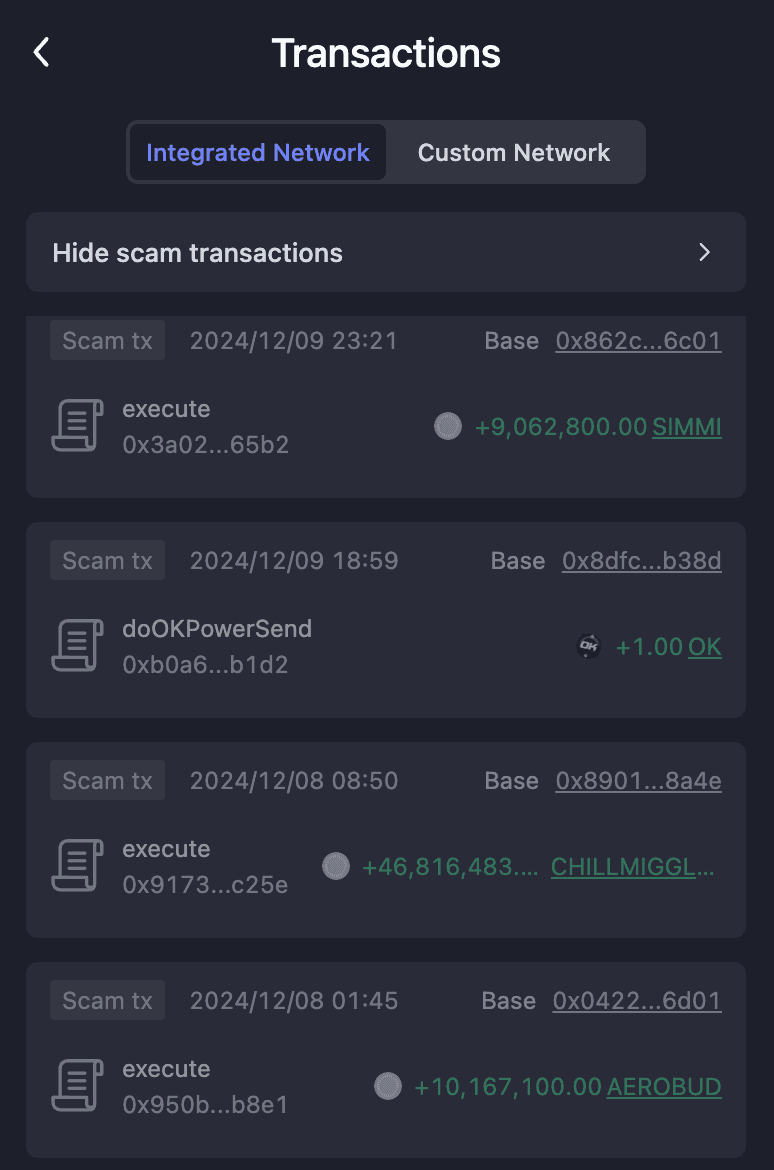Image resolution: width=774 pixels, height=1170 pixels.
Task: Go back using the left arrow
Action: tap(41, 53)
